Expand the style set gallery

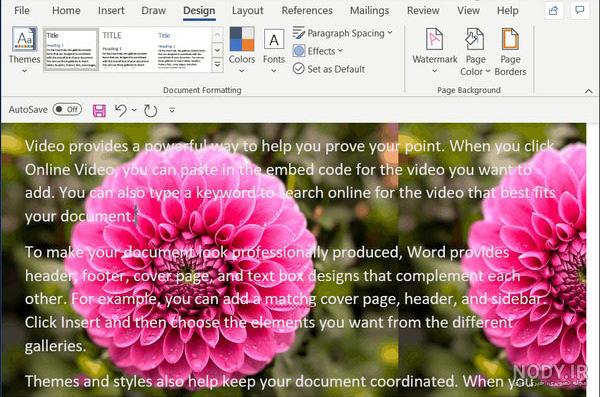point(217,64)
